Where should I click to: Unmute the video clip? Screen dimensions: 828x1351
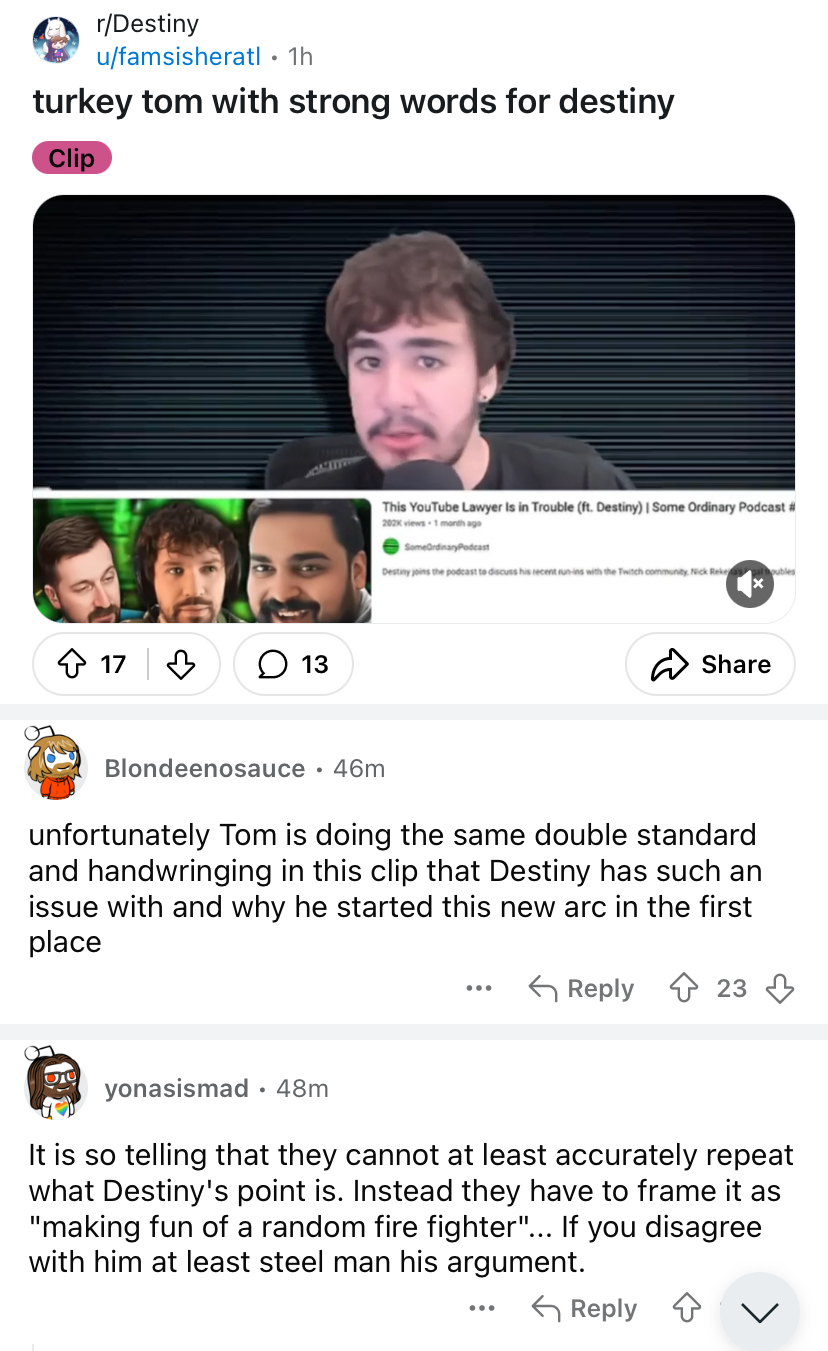click(749, 583)
